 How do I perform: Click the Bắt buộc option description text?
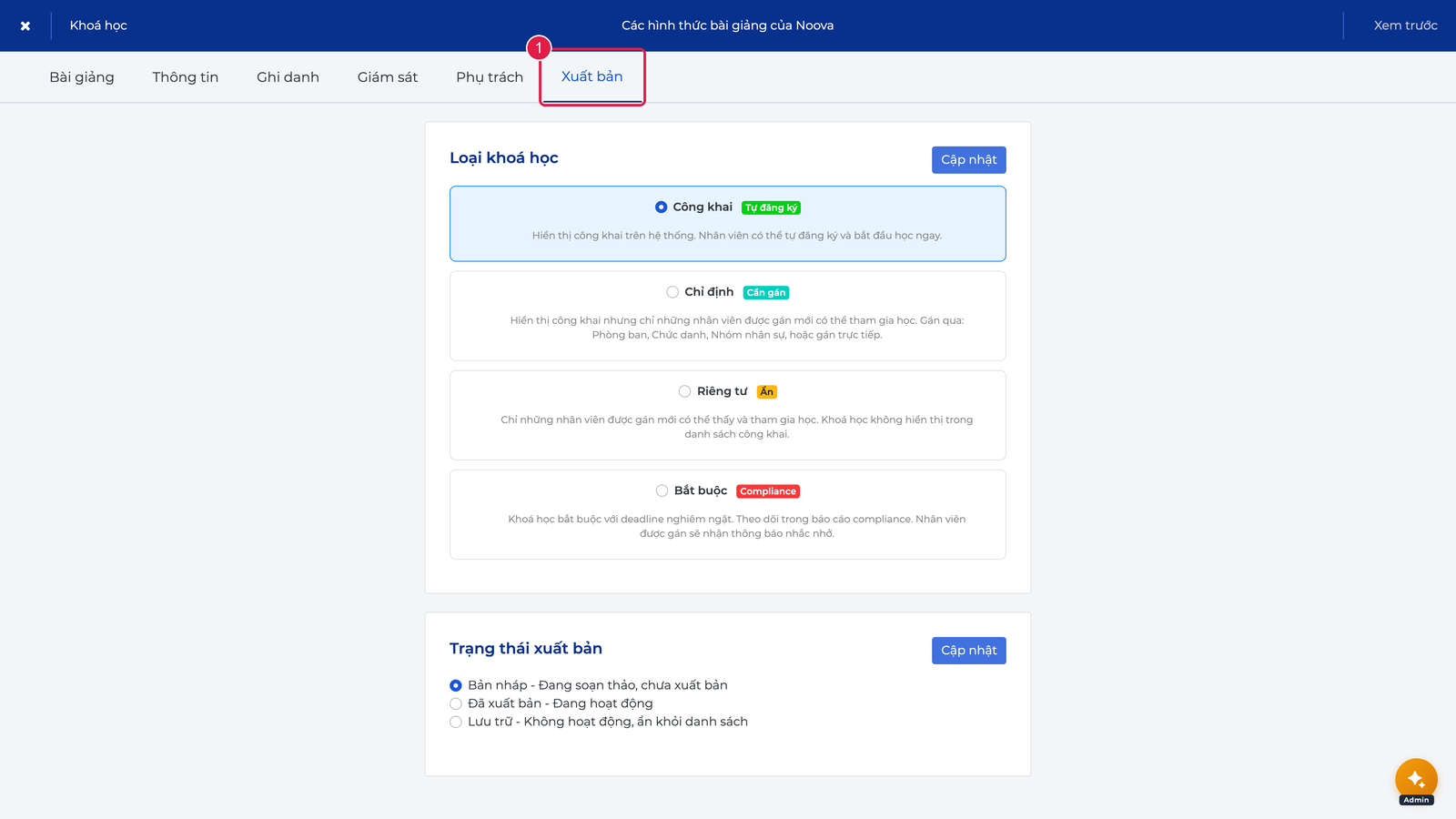[737, 526]
